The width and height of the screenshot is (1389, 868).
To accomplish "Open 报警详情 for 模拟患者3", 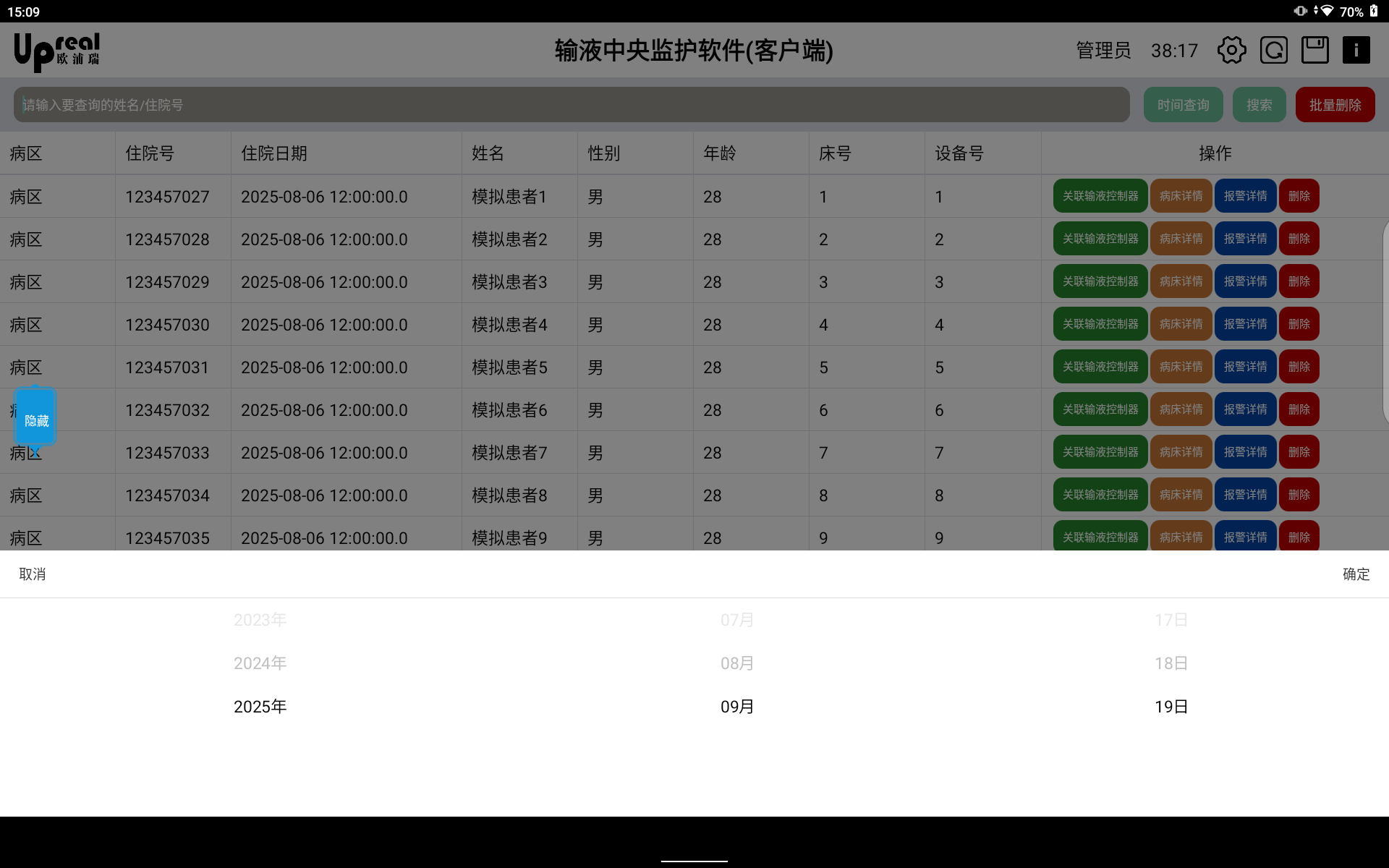I will coord(1245,281).
